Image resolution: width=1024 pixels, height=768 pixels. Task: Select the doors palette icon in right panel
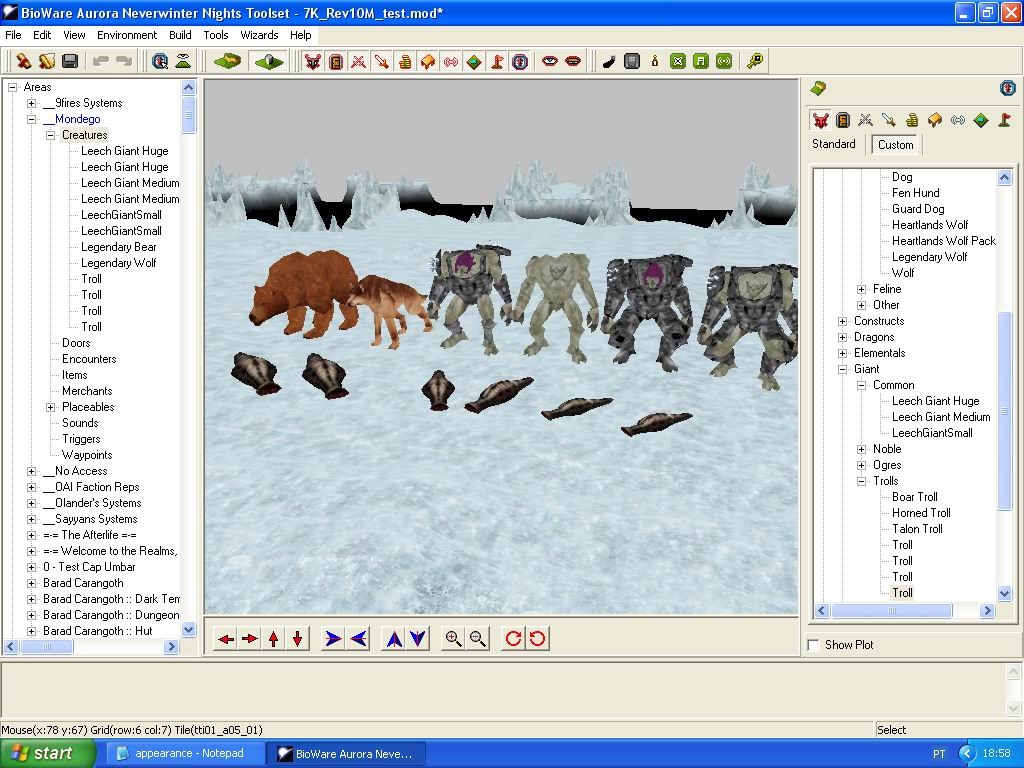[843, 120]
